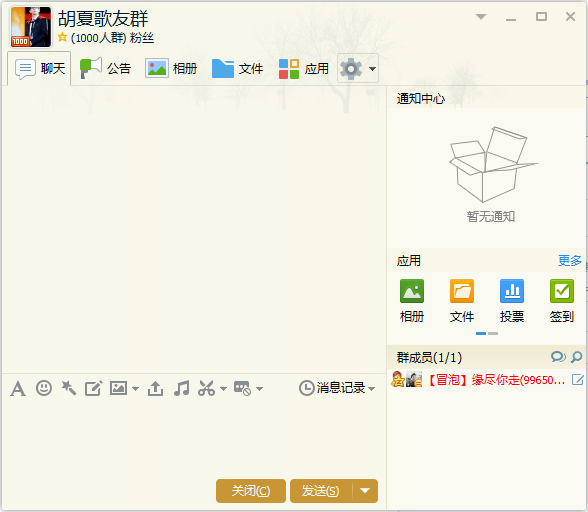Click the music note share icon

click(x=182, y=388)
